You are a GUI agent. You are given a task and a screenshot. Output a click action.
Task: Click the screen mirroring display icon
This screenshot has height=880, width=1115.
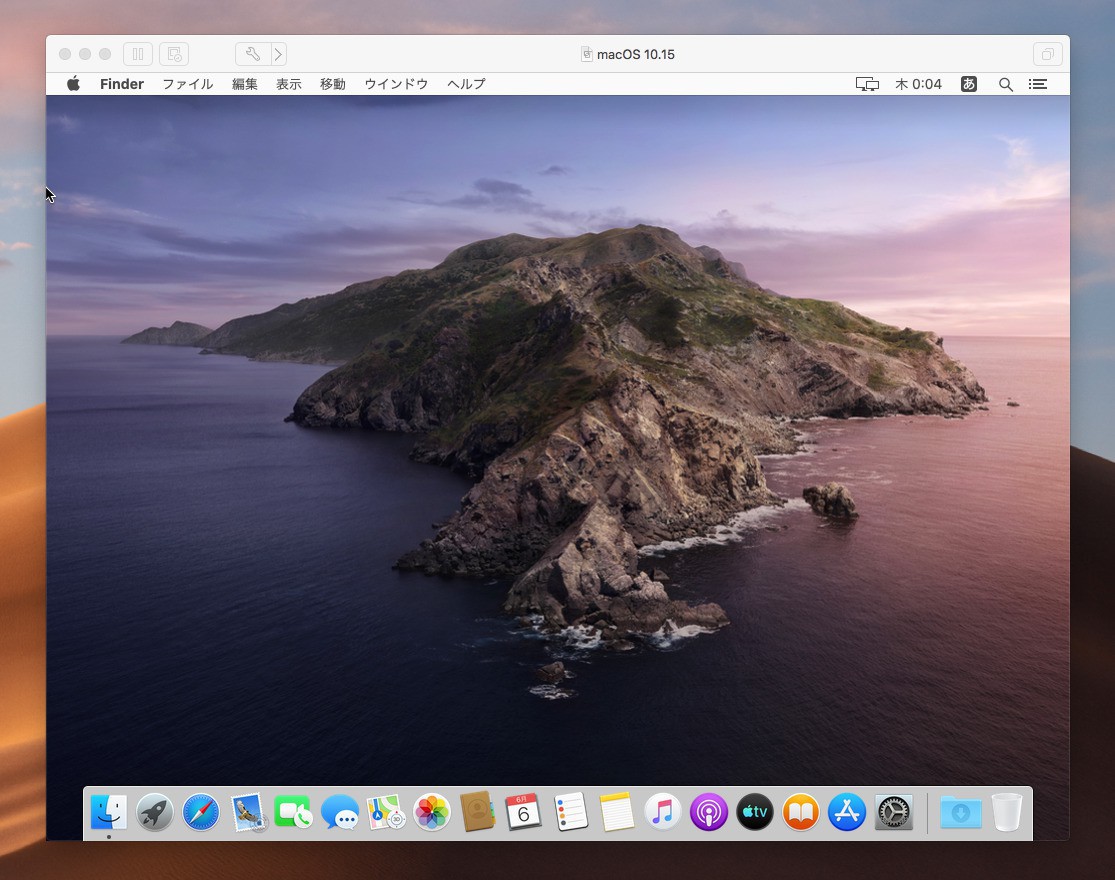867,84
